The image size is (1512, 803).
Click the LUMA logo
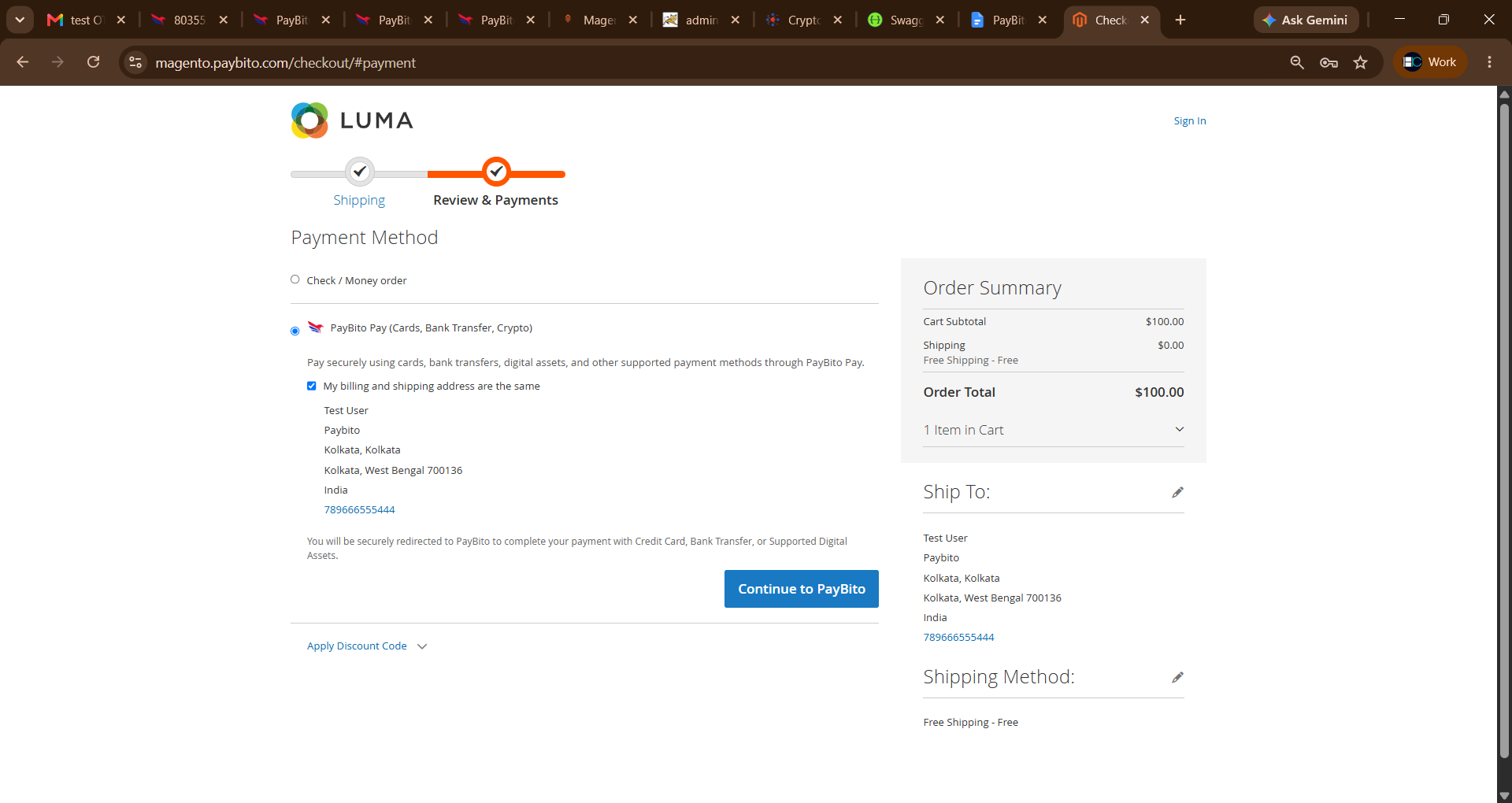point(352,120)
